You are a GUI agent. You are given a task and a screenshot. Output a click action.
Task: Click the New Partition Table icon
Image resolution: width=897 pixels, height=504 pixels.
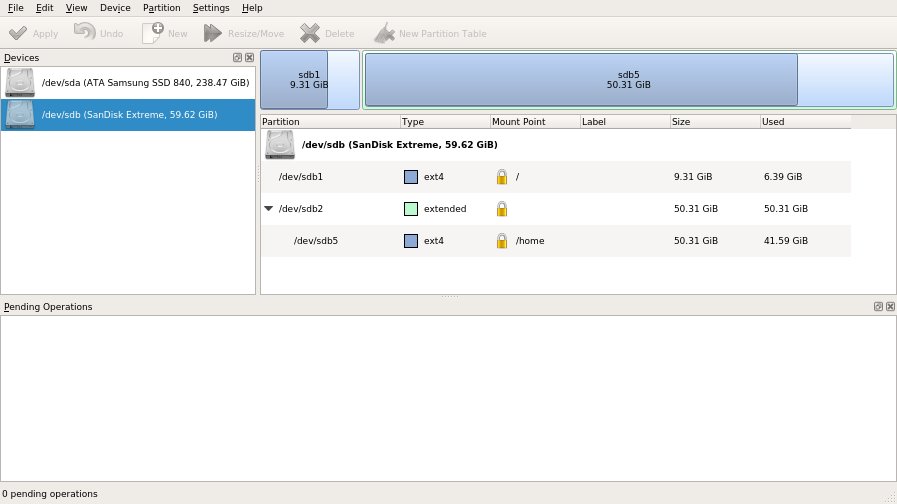point(383,33)
